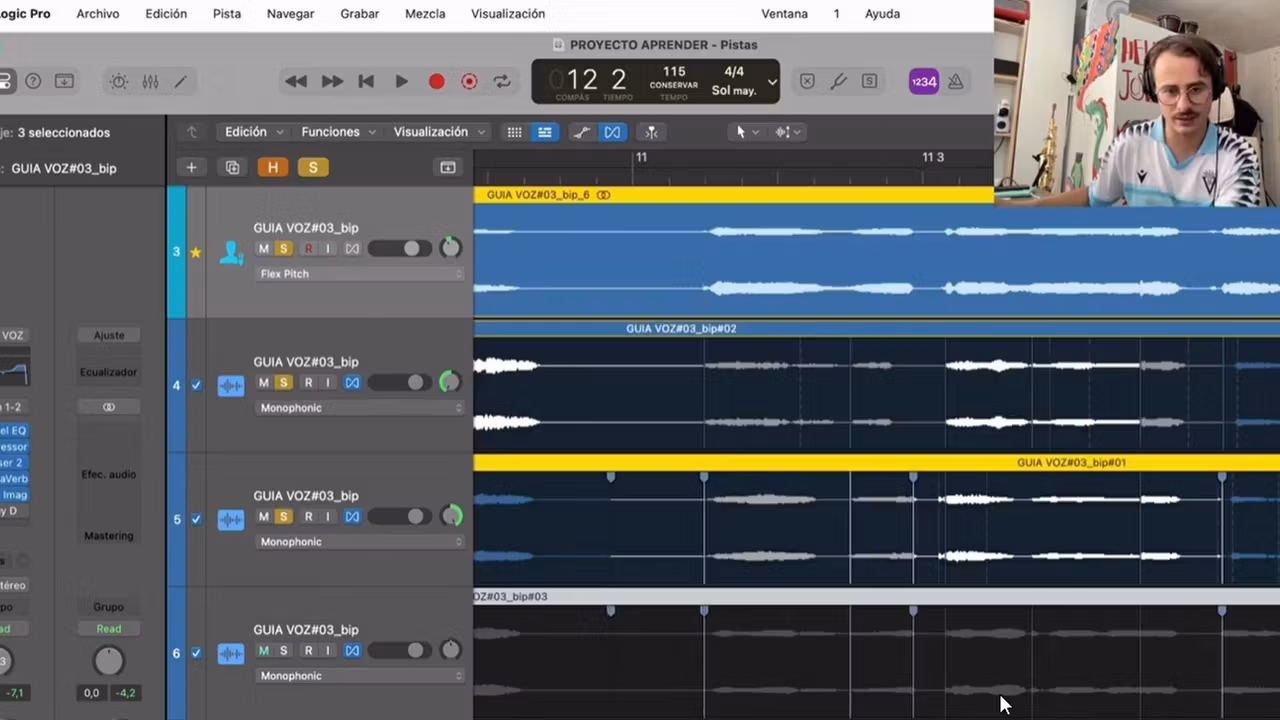
Task: Enable the count-in 1234 button
Action: point(923,82)
